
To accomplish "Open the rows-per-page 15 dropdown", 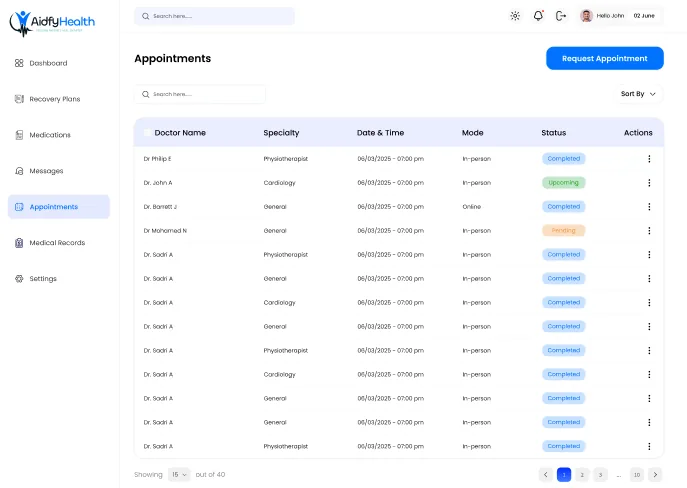I will 179,474.
